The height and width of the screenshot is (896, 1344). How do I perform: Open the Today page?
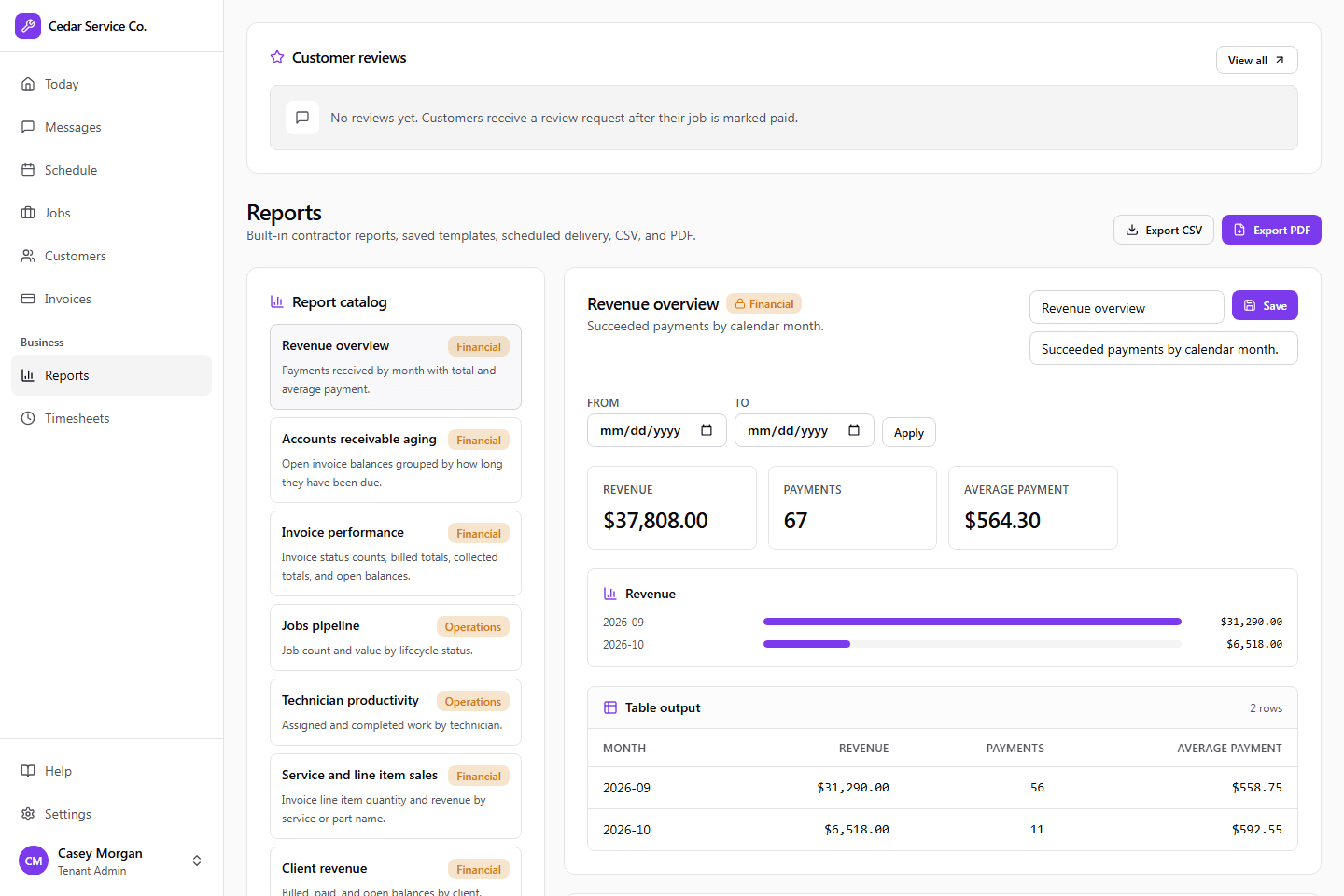112,84
